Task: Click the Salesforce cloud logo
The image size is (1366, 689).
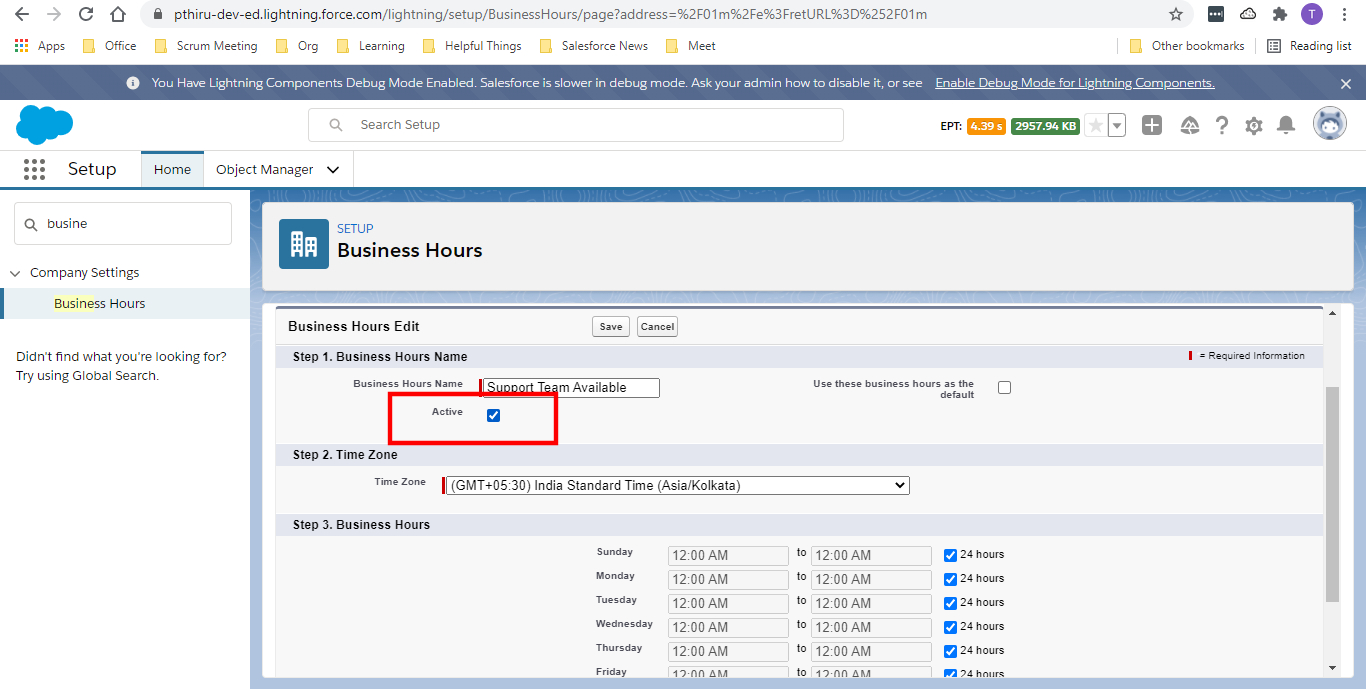Action: (44, 124)
